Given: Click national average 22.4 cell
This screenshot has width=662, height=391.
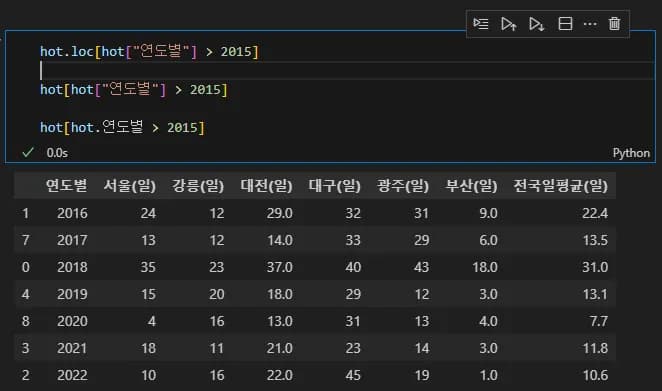Looking at the screenshot, I should [595, 213].
